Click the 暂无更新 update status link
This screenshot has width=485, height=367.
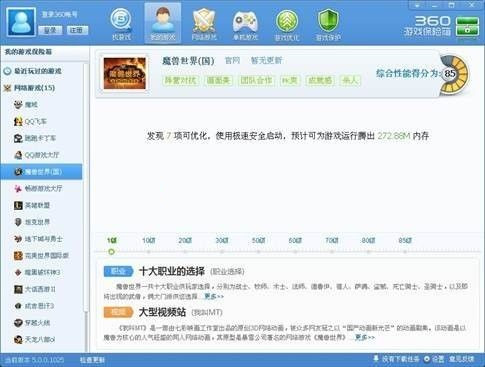266,61
